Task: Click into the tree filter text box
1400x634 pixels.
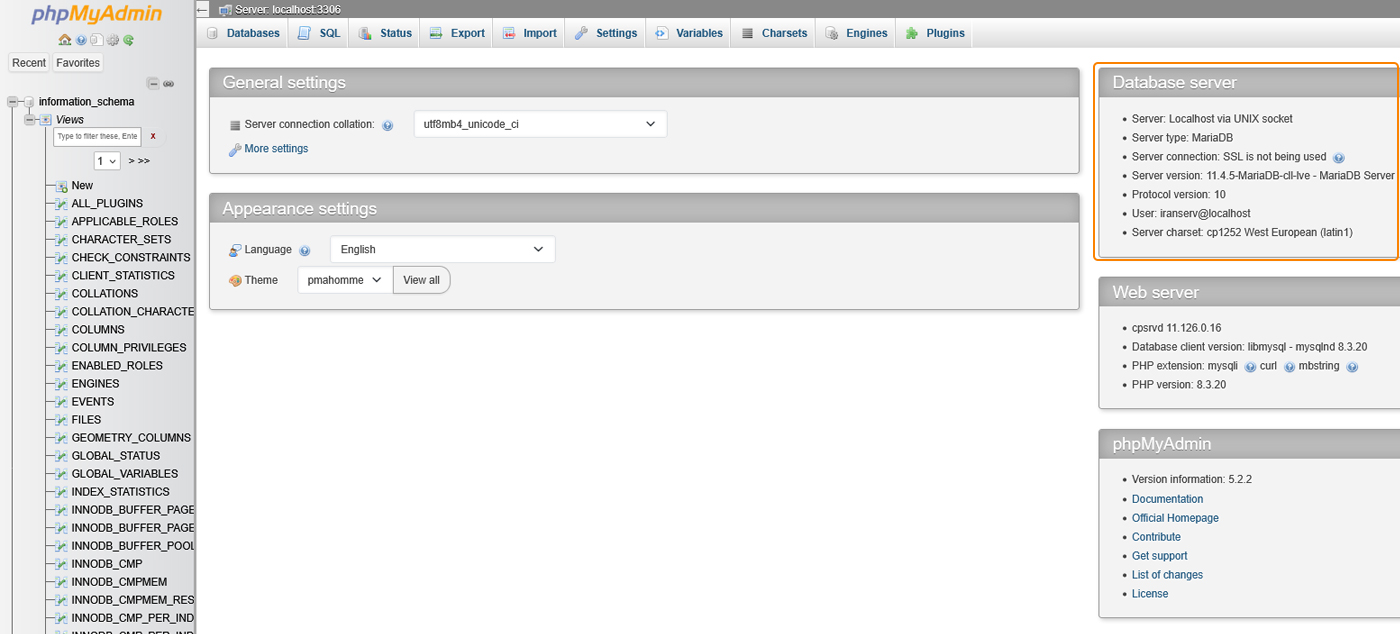Action: click(96, 136)
